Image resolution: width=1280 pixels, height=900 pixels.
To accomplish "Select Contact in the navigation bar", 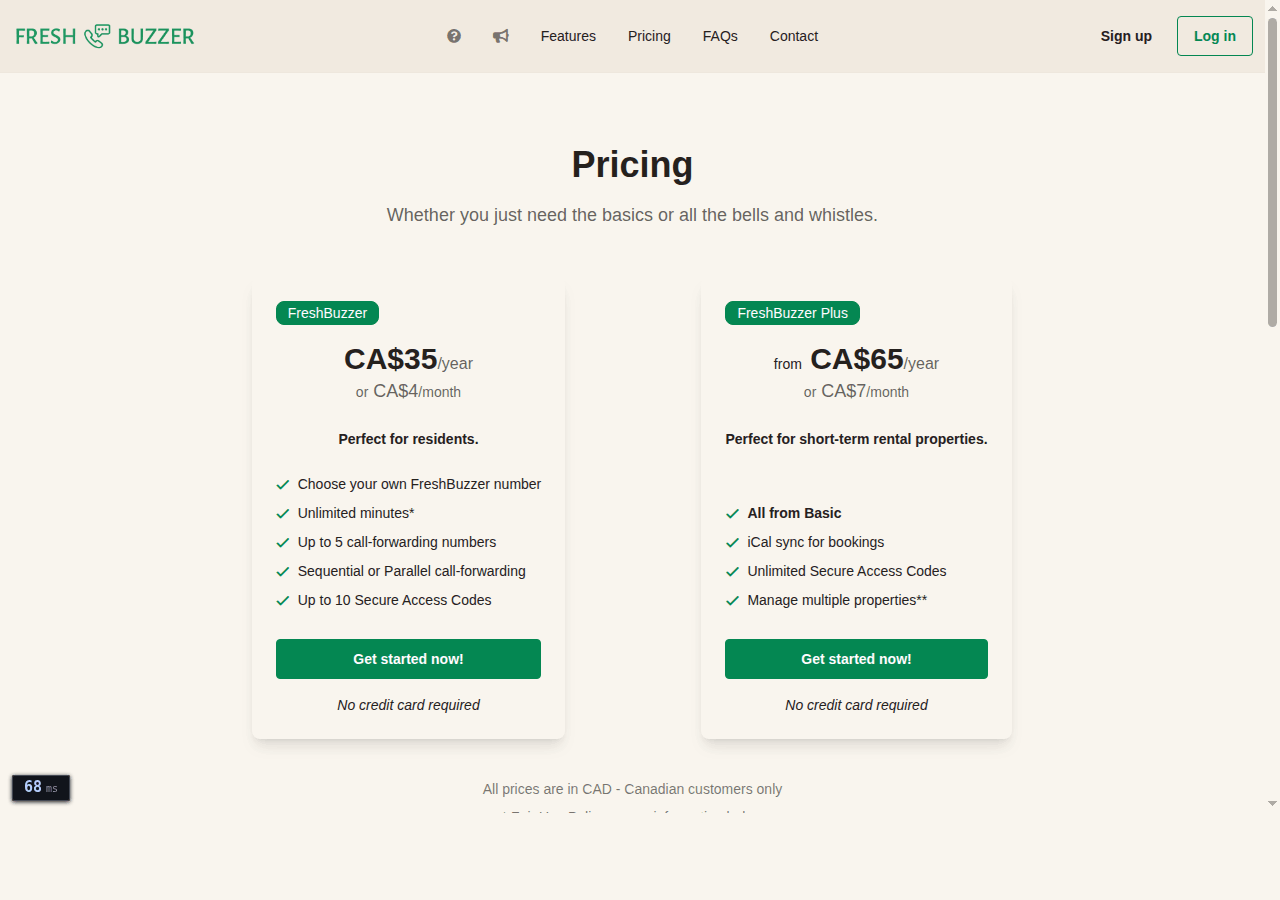I will click(794, 36).
